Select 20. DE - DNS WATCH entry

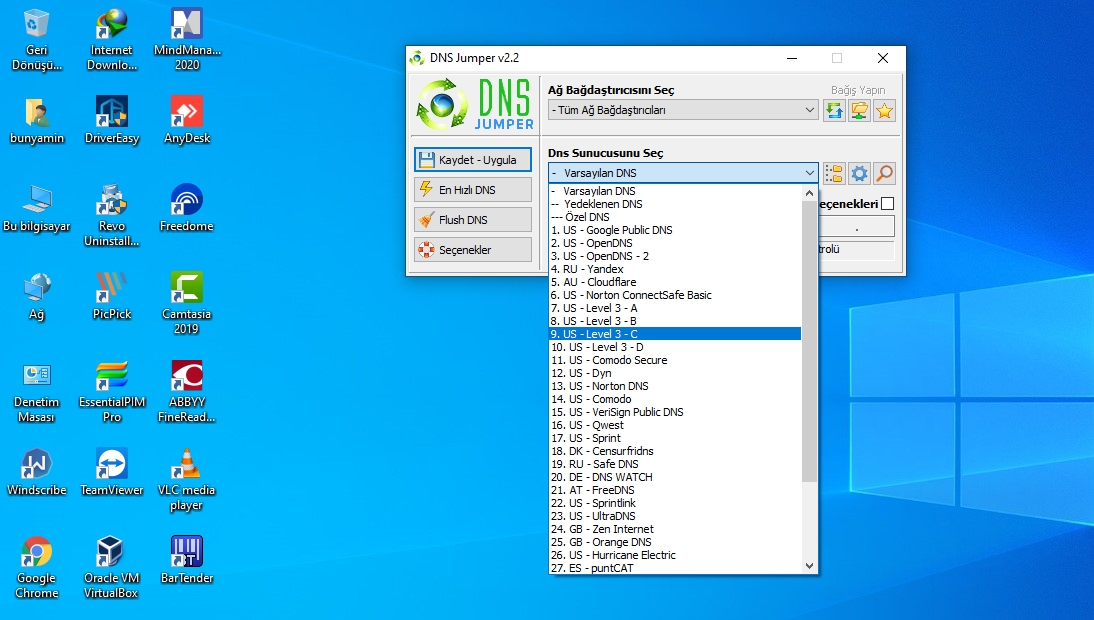coord(675,477)
